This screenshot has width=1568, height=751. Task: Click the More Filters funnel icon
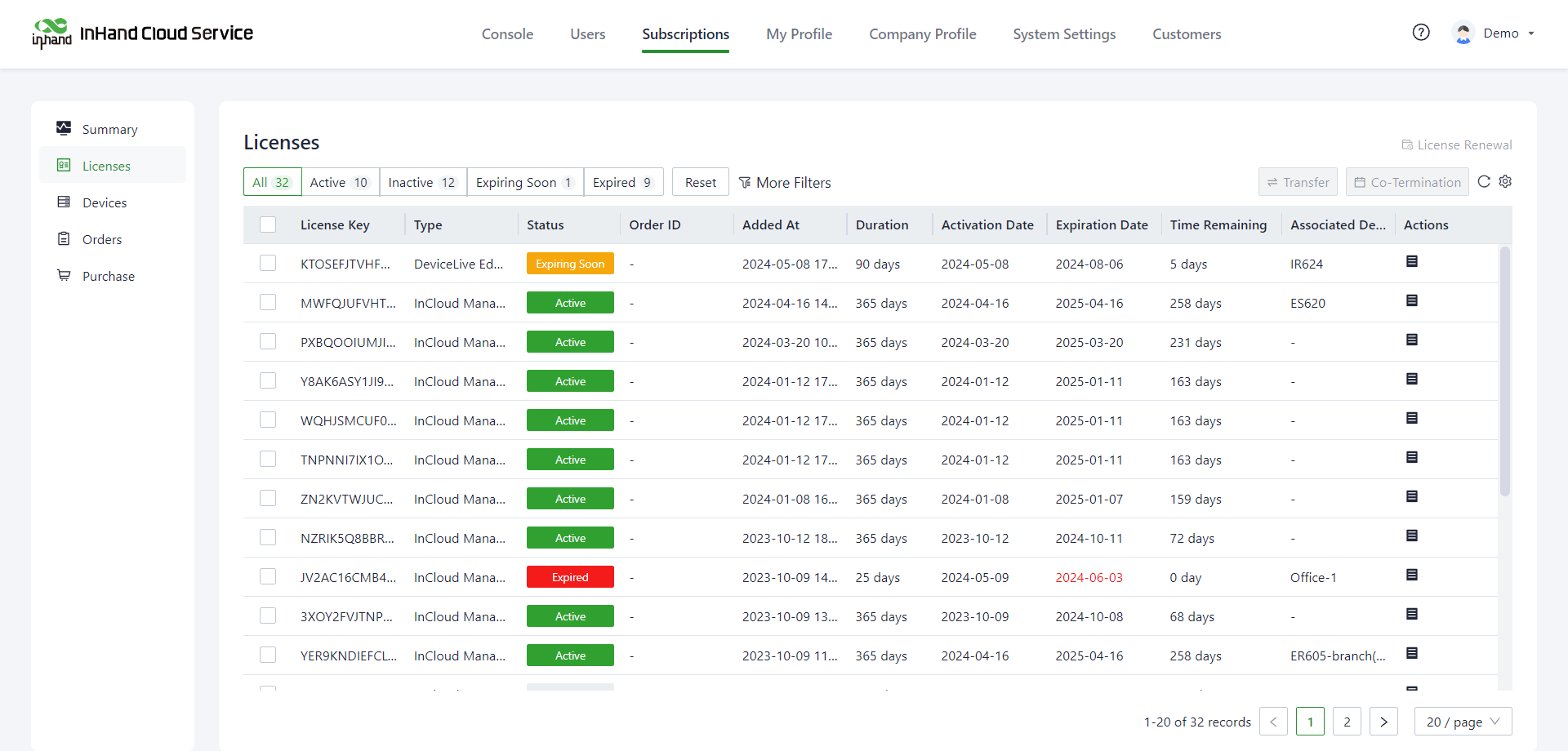(x=745, y=183)
